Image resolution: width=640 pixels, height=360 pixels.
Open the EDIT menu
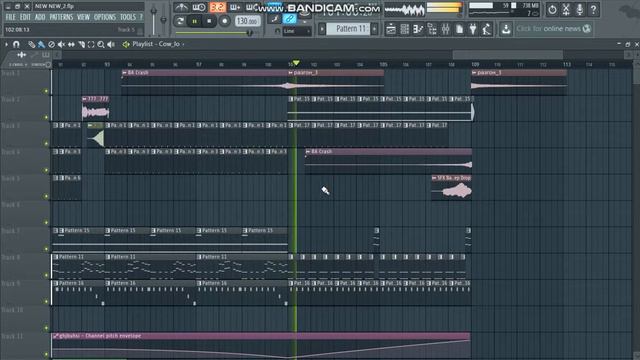tap(25, 17)
